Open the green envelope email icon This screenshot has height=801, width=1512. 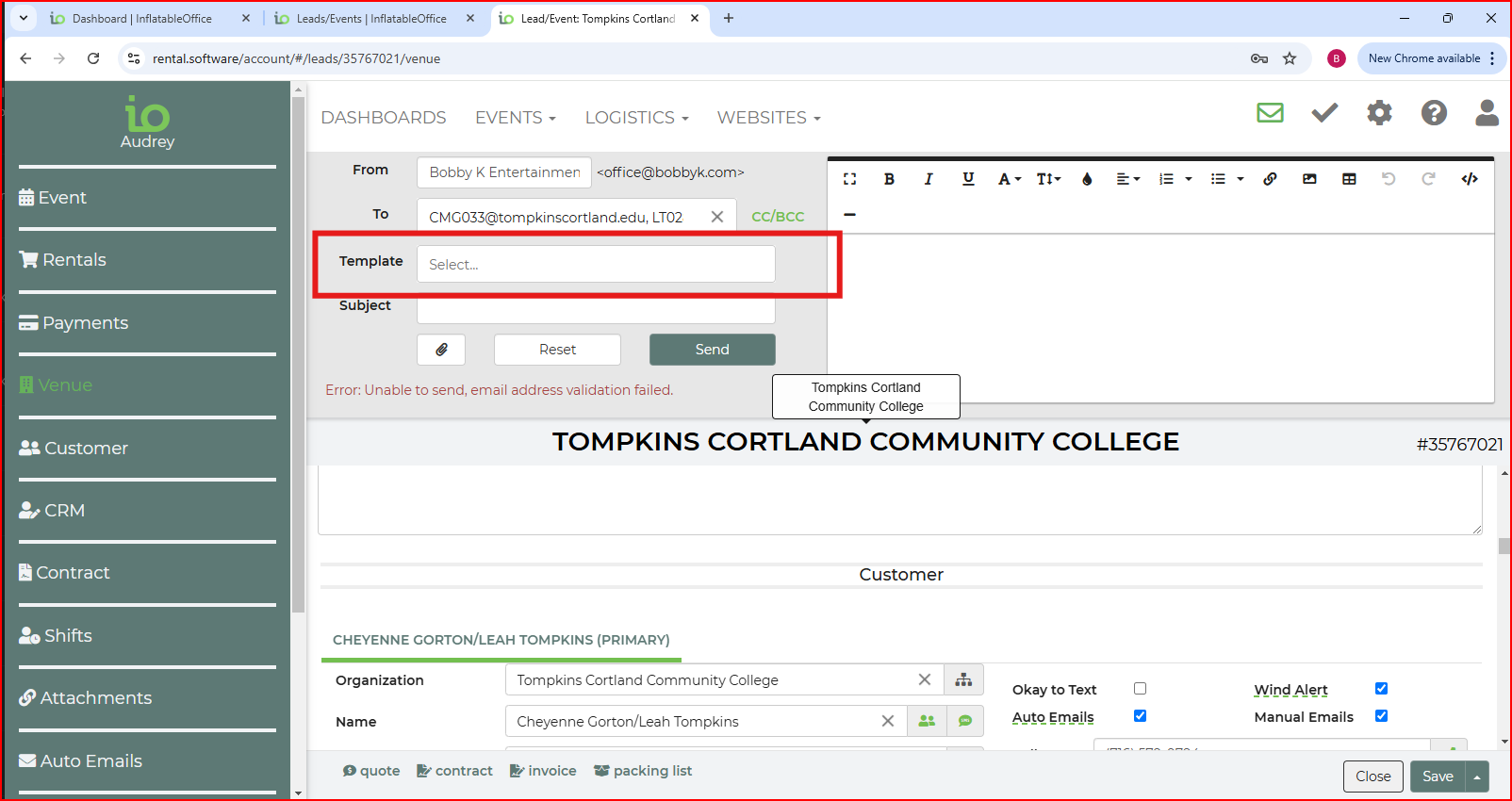pyautogui.click(x=1270, y=113)
